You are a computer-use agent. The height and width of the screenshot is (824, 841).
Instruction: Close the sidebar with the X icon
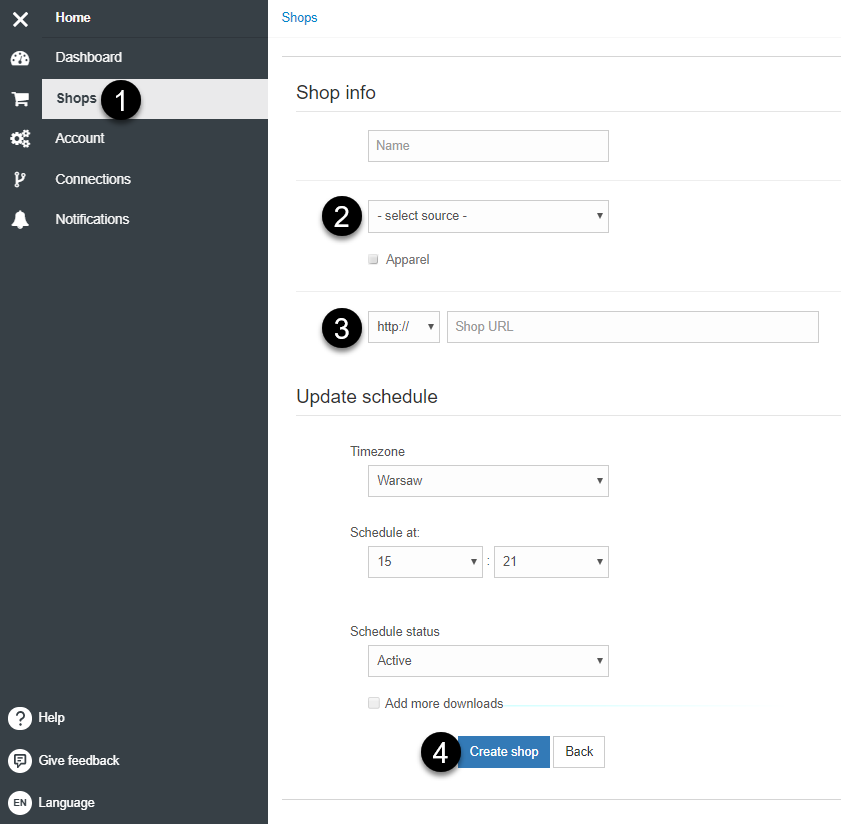(20, 20)
